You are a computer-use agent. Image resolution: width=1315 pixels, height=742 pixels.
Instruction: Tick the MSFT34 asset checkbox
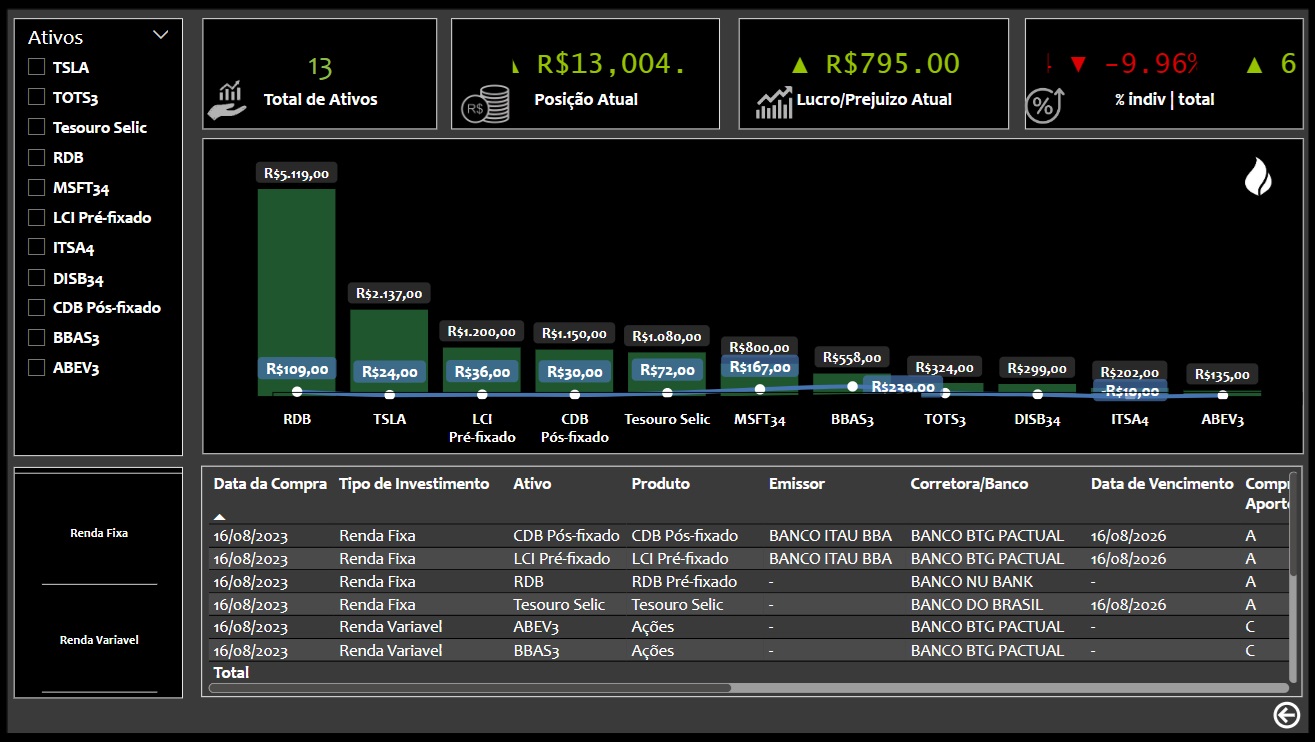37,187
